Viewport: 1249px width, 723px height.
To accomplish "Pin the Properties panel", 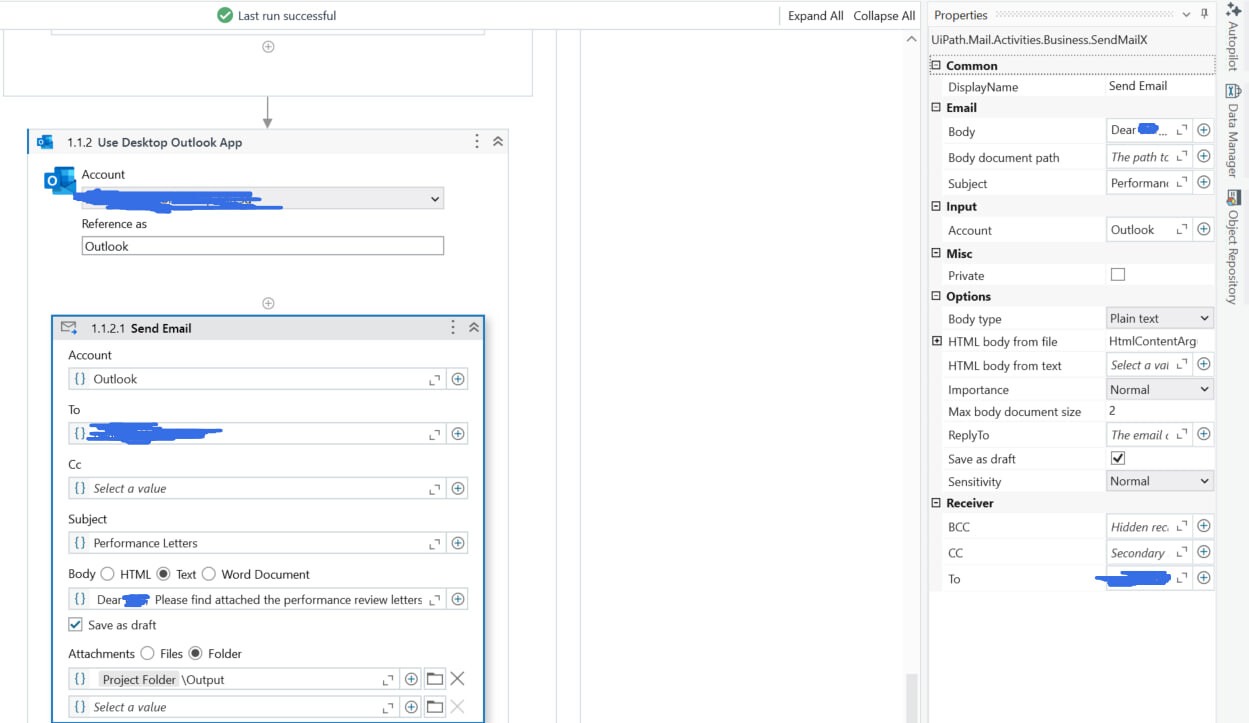I will [1204, 15].
